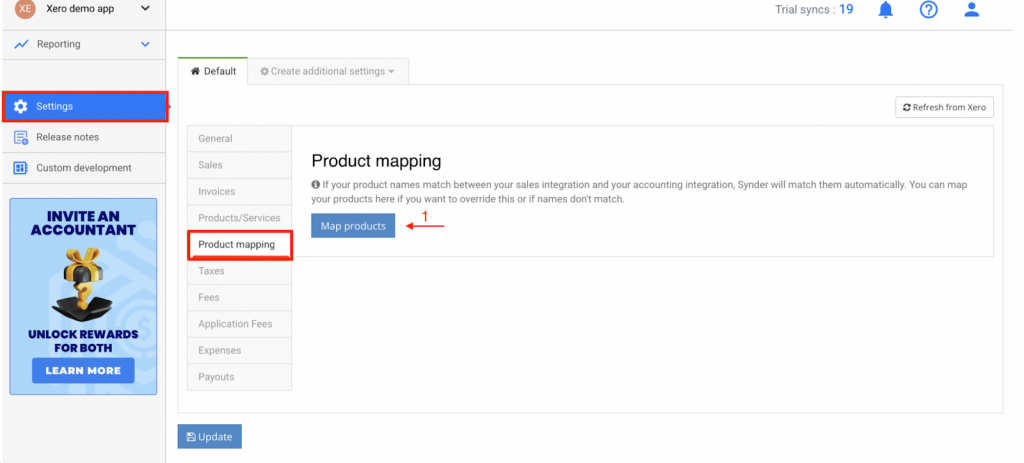
Task: Click the Map products button
Action: (352, 226)
